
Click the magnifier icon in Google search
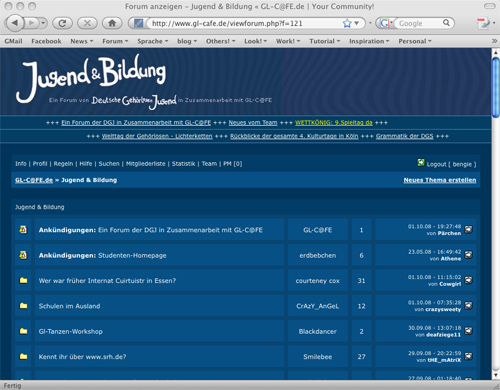(446, 23)
